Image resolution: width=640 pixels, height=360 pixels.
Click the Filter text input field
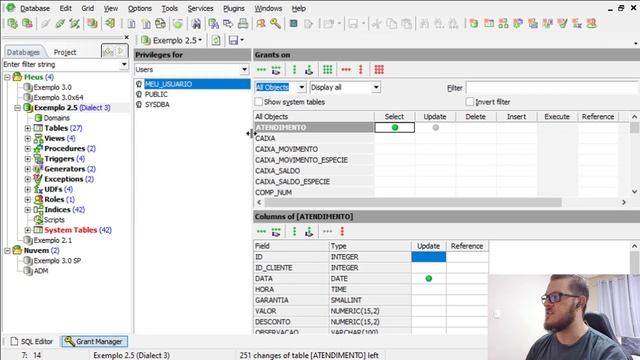[x=552, y=88]
